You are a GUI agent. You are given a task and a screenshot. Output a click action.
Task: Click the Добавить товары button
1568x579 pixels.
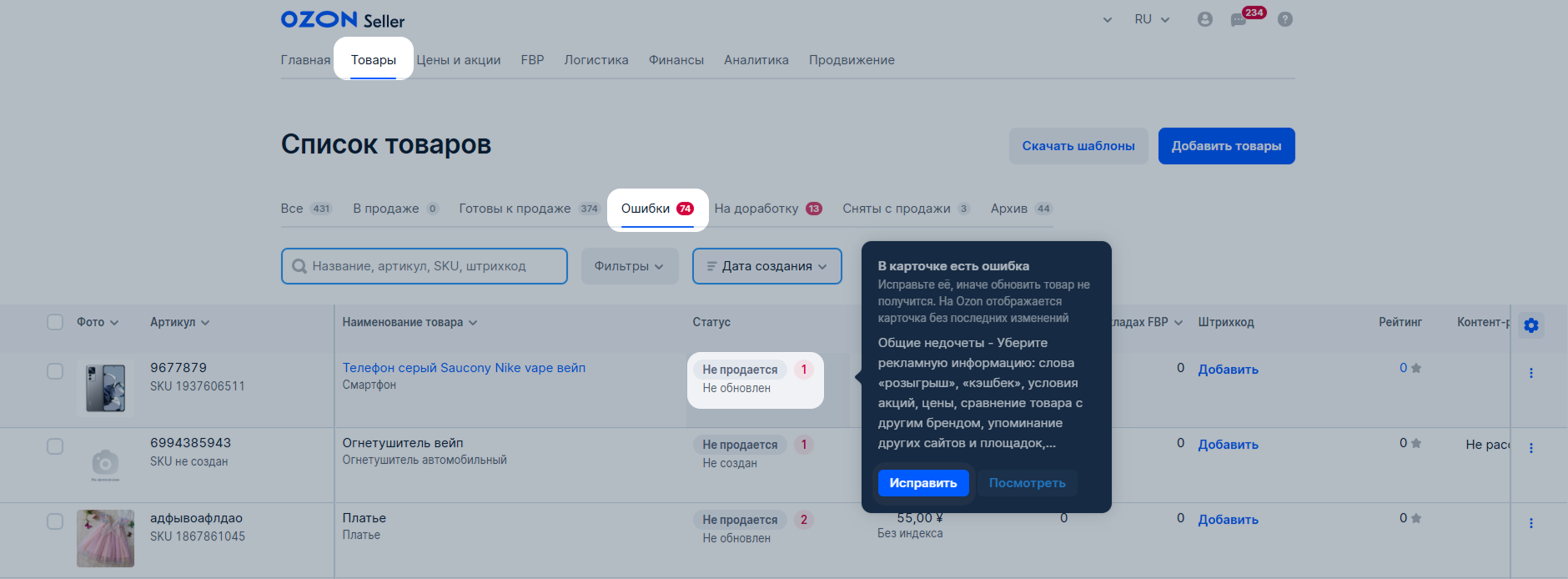[x=1226, y=146]
